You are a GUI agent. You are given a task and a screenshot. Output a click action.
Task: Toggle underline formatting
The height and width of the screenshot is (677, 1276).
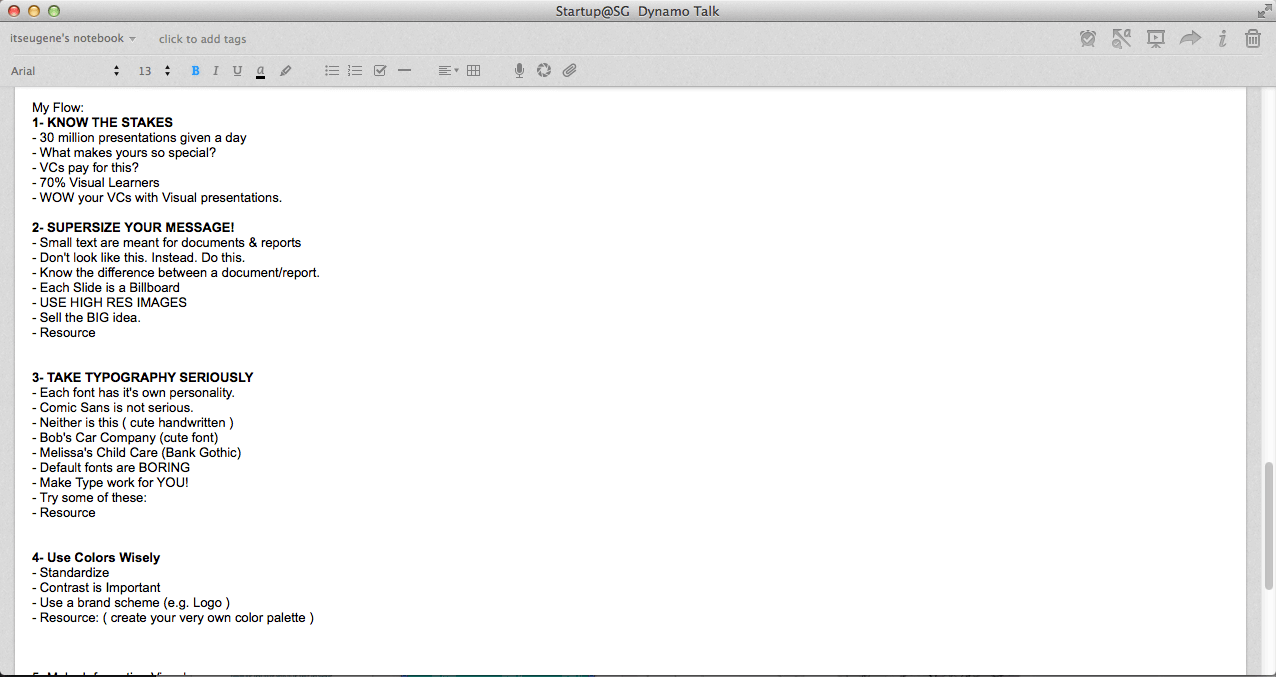[x=237, y=71]
